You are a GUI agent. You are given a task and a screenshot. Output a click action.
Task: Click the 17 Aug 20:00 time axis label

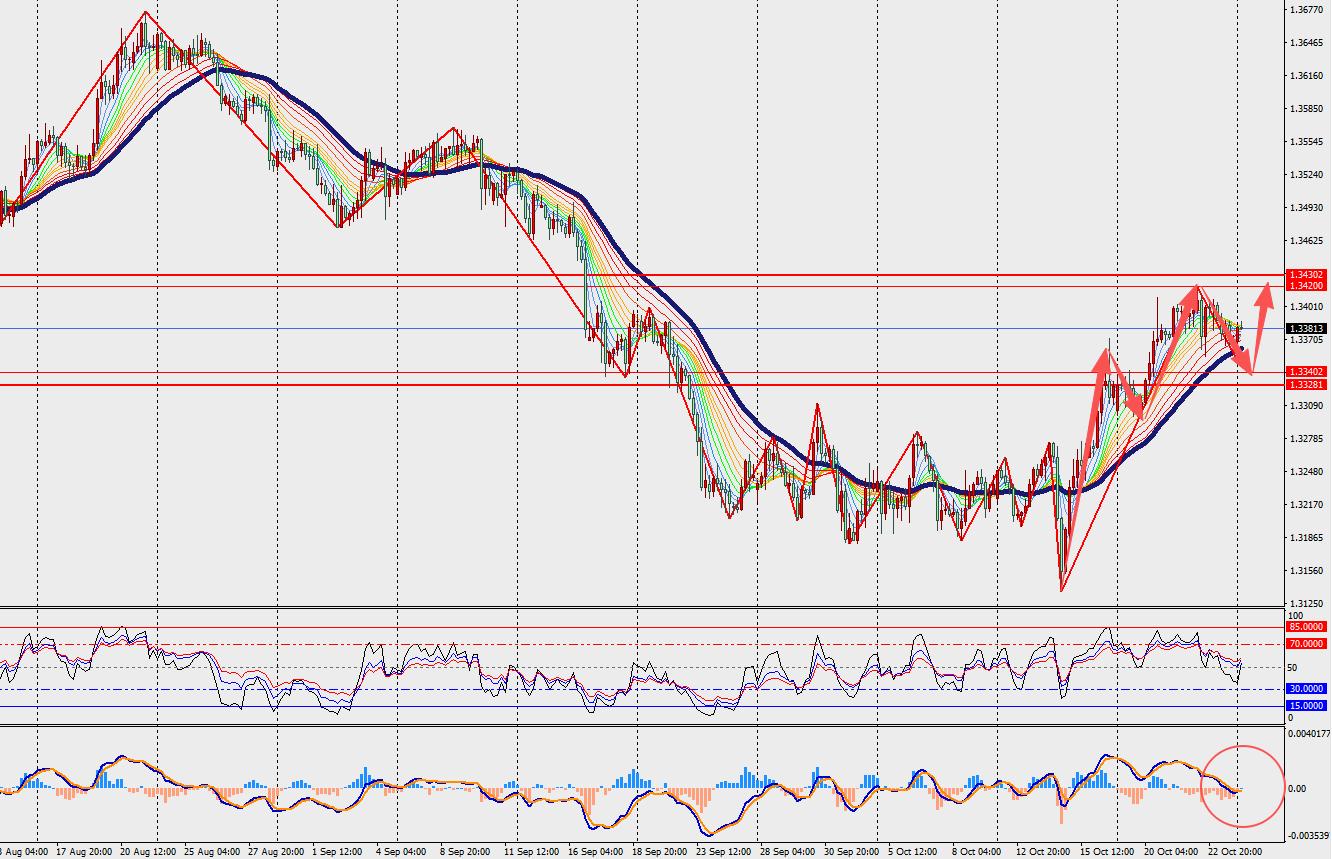[x=84, y=851]
